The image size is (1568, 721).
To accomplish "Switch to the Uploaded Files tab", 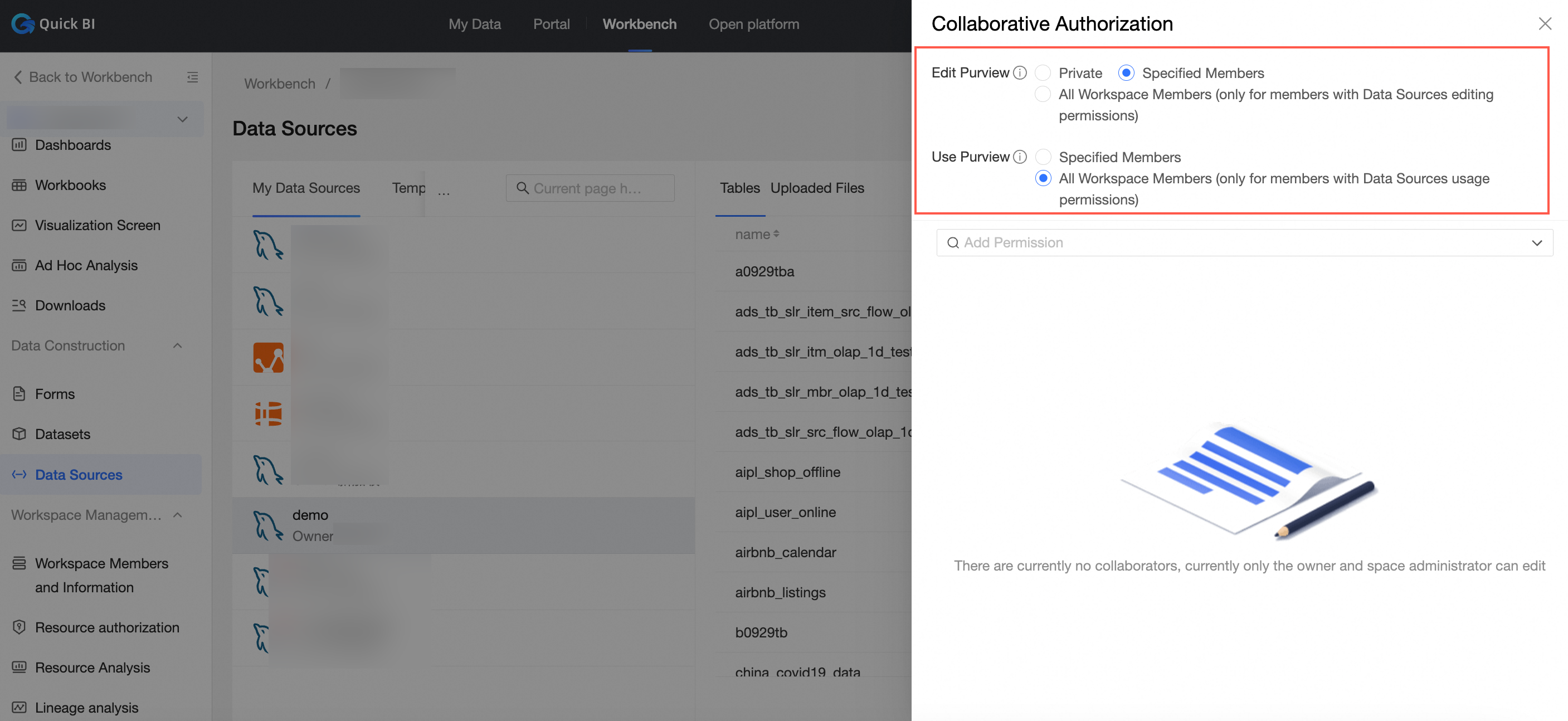I will pos(817,188).
